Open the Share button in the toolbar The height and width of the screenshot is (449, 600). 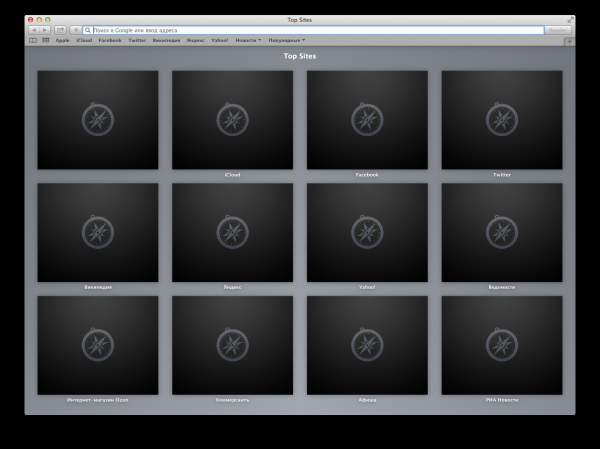pos(60,30)
